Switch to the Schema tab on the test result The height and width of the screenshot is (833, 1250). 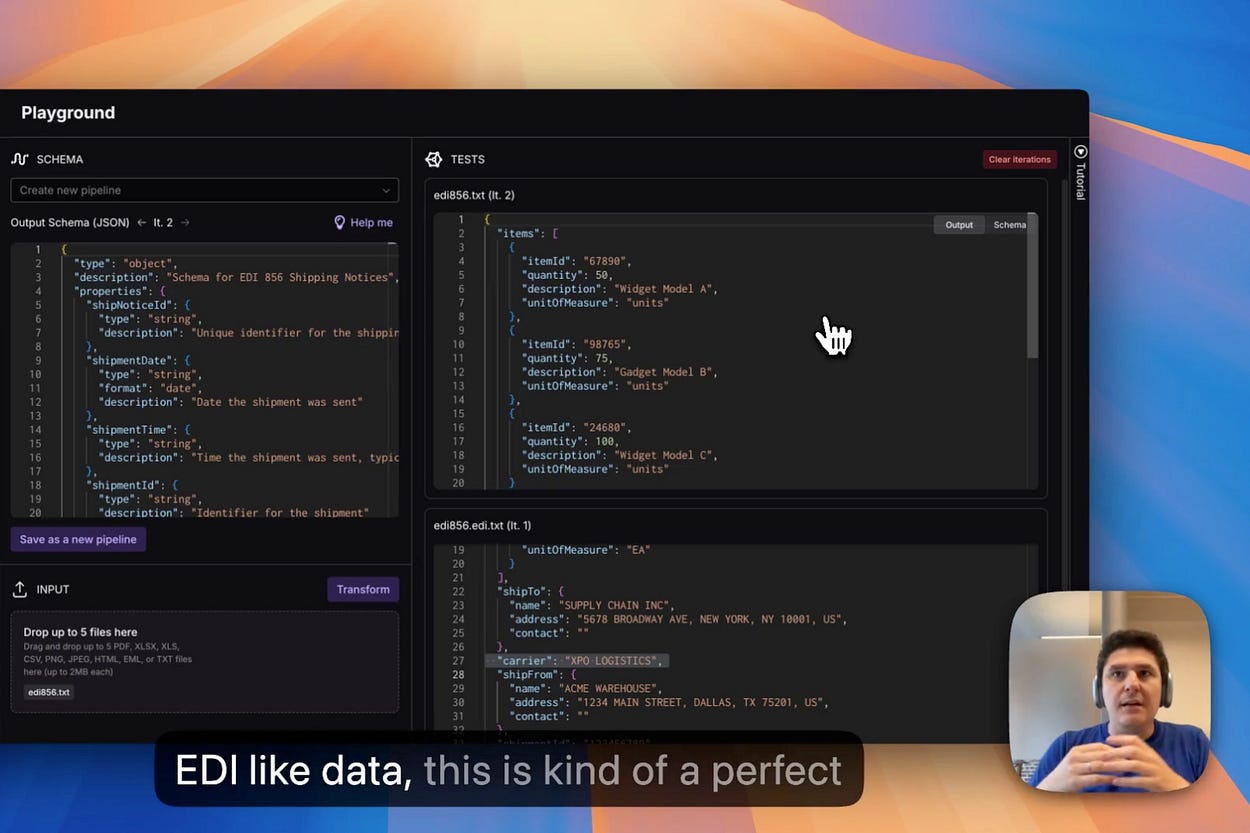click(x=1009, y=225)
